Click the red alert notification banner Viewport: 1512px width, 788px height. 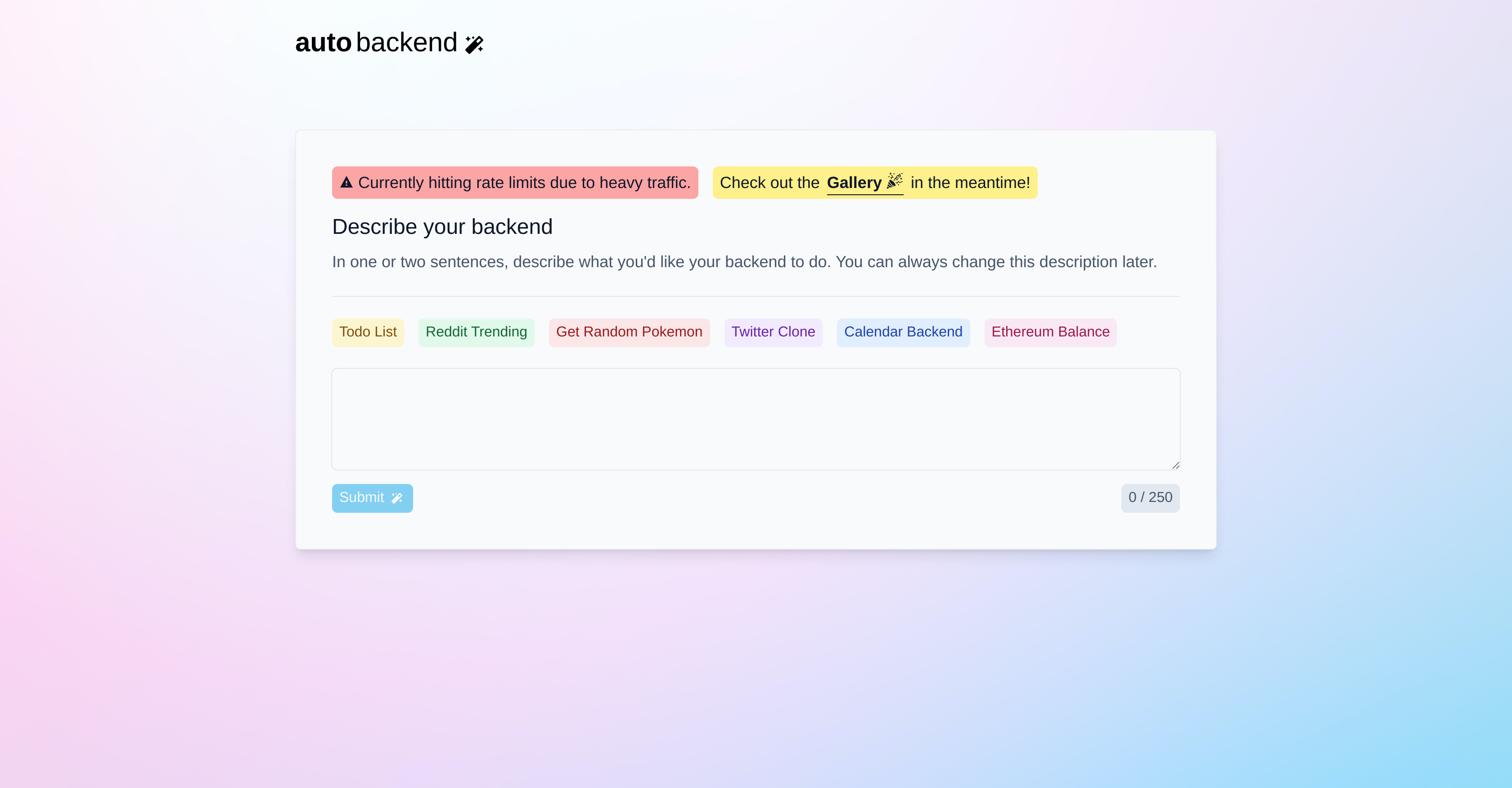514,182
